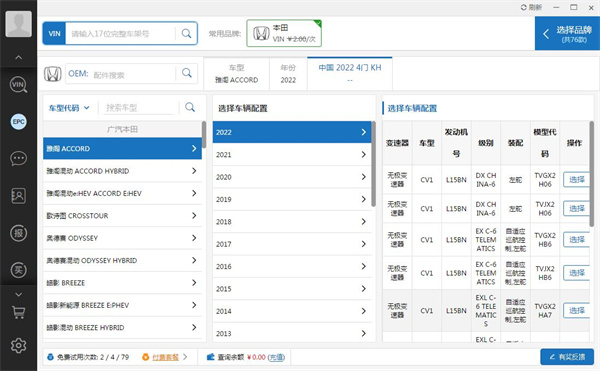
Task: Click the Honda brand shortcut card
Action: [x=284, y=34]
